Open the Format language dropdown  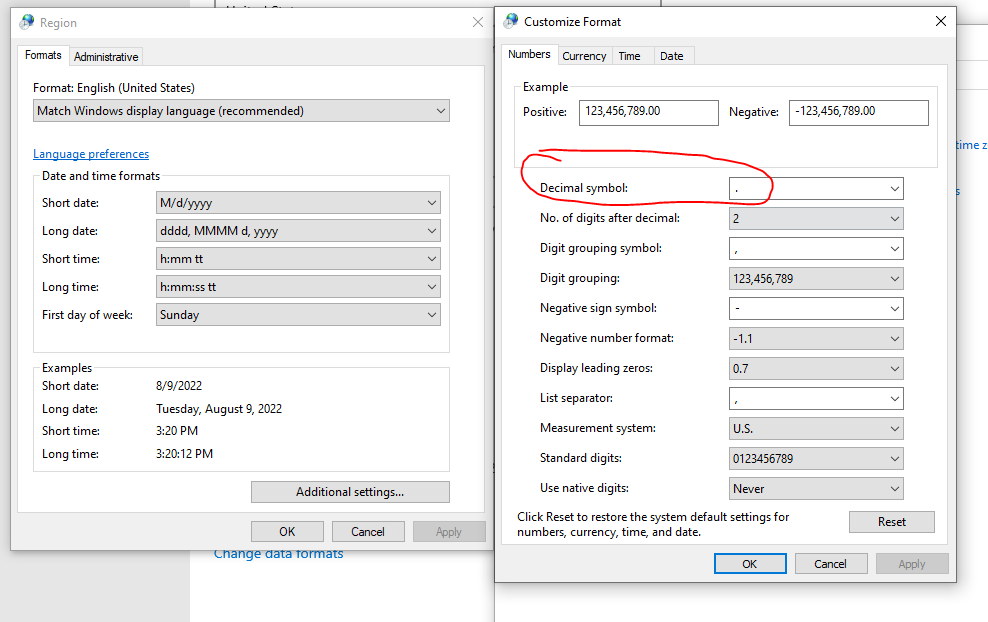click(x=241, y=111)
